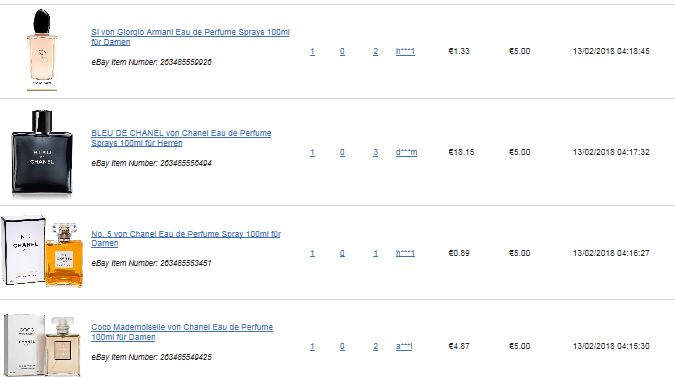Click the 0 link in Bleu de Chanel row
The width and height of the screenshot is (675, 377).
pos(342,152)
